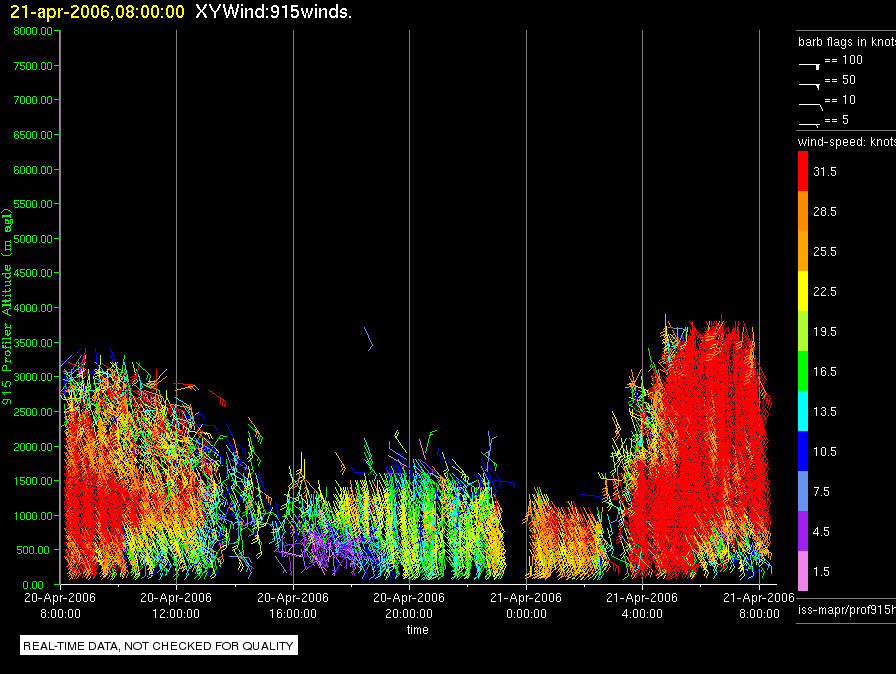The height and width of the screenshot is (674, 896).
Task: Click the light blue 7.5 knots swatch
Action: click(803, 491)
